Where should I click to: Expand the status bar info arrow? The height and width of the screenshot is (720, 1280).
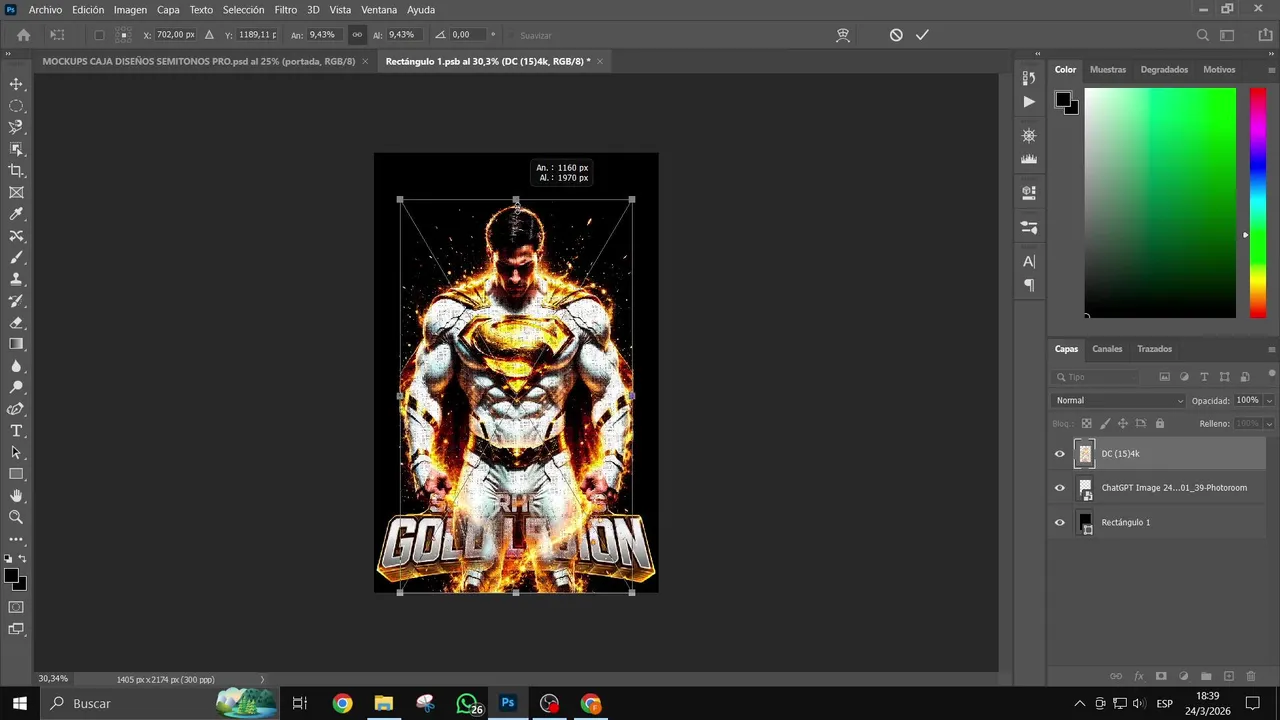click(x=263, y=679)
